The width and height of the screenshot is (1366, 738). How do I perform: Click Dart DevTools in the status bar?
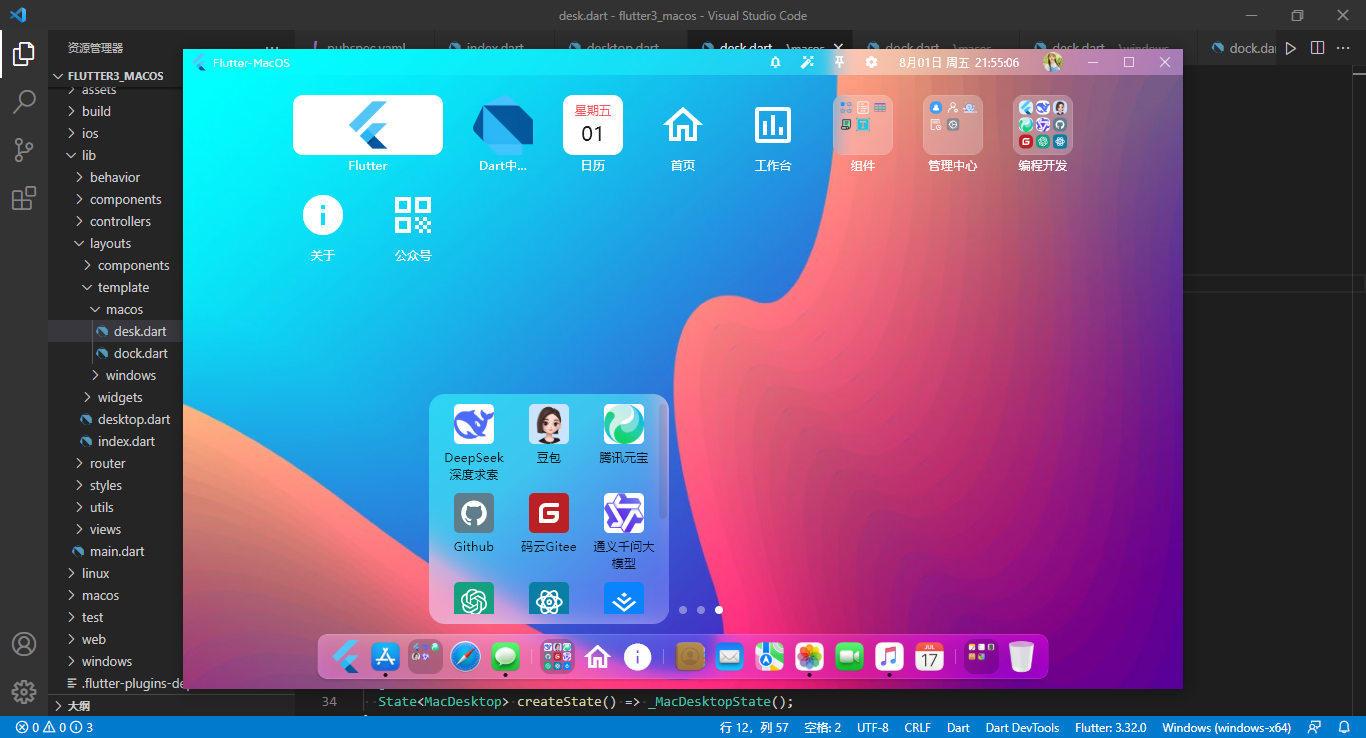click(x=1022, y=727)
